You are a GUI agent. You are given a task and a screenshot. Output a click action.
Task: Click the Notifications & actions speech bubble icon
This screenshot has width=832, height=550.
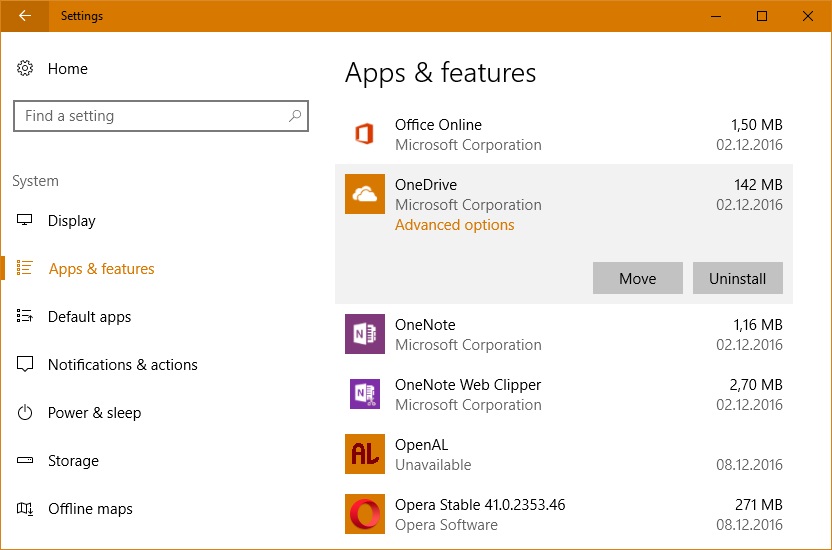[24, 364]
